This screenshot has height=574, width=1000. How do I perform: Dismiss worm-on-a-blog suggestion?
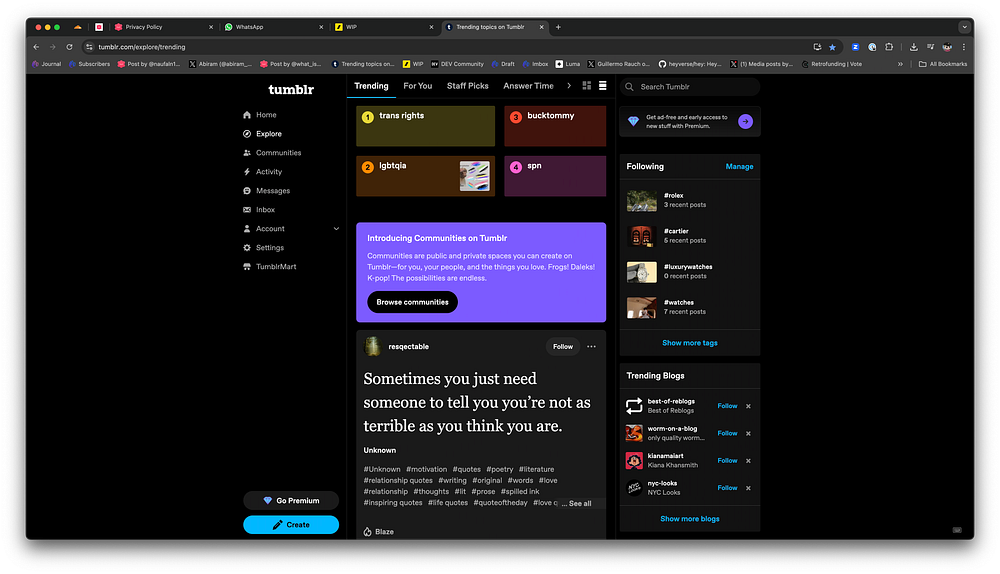[x=748, y=434]
